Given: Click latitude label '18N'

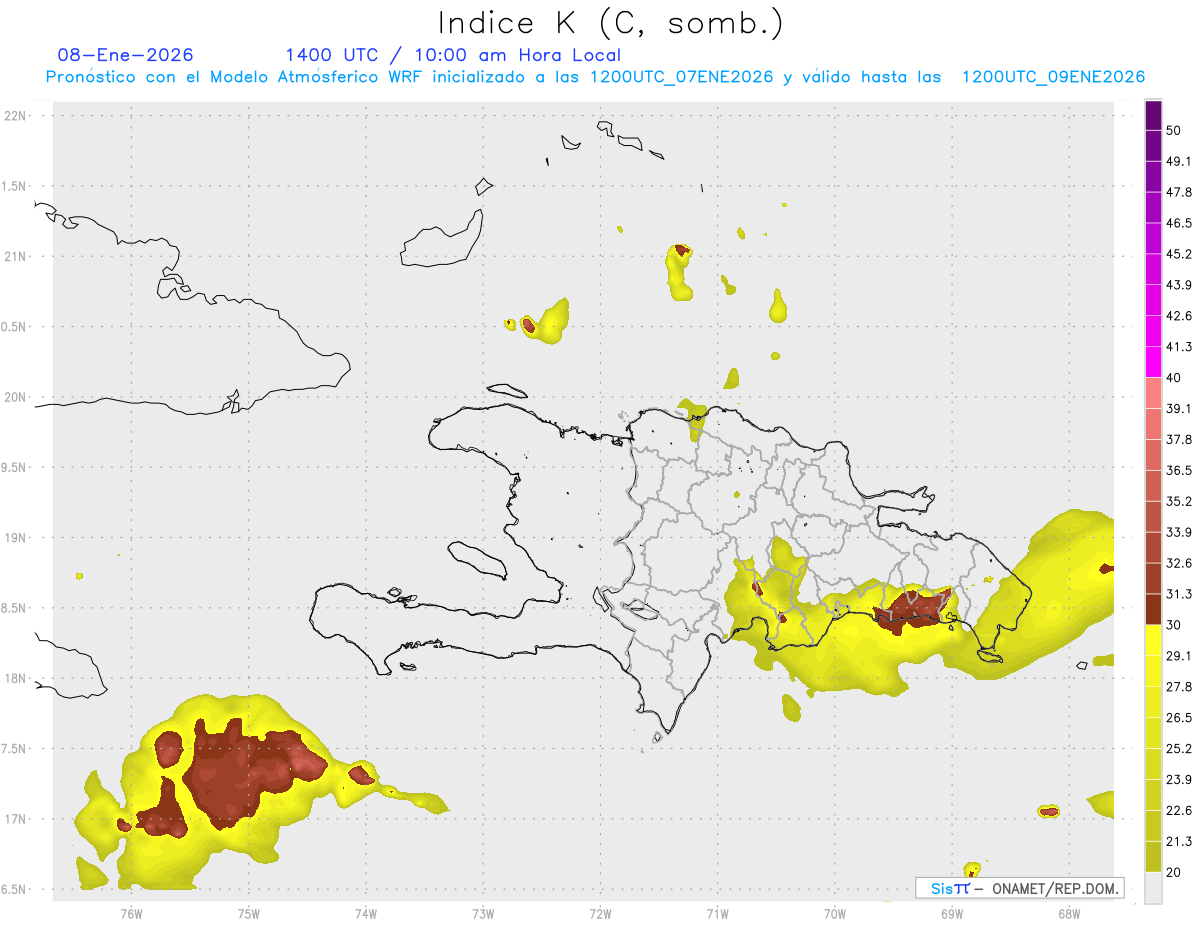Looking at the screenshot, I should 16,679.
